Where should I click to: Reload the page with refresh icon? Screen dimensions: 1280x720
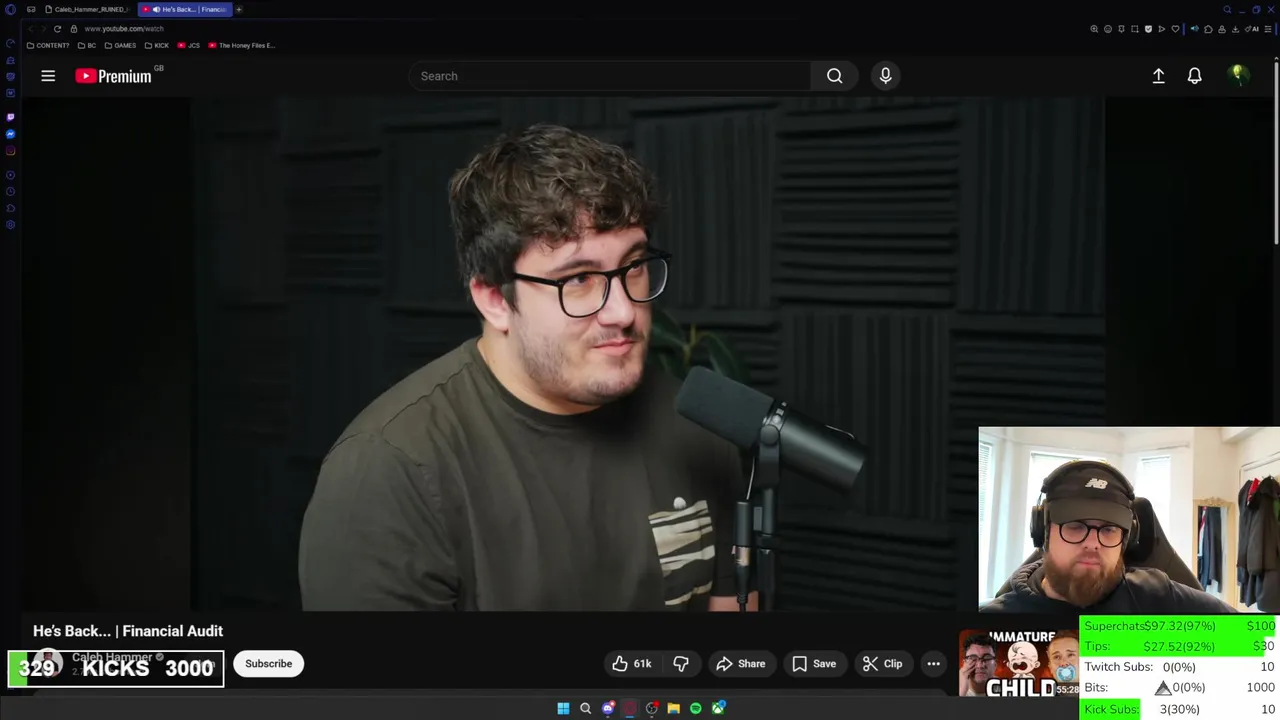tap(57, 29)
